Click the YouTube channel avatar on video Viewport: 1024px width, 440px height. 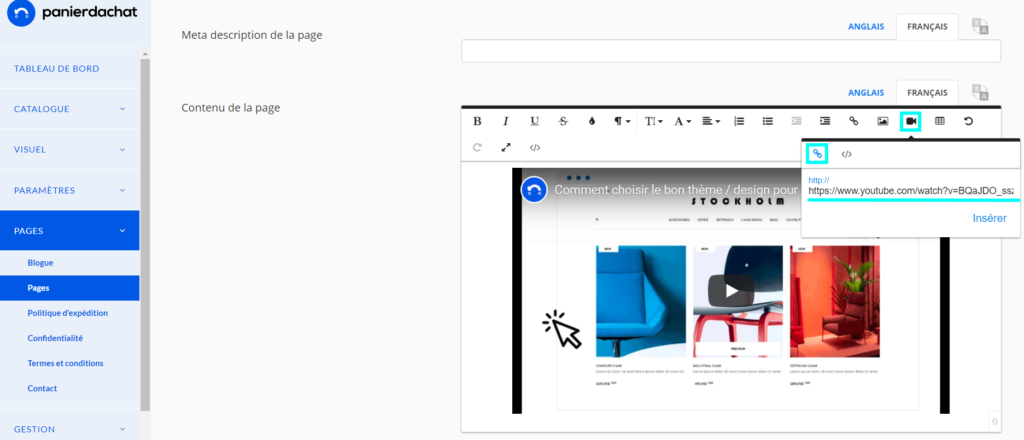(x=534, y=189)
